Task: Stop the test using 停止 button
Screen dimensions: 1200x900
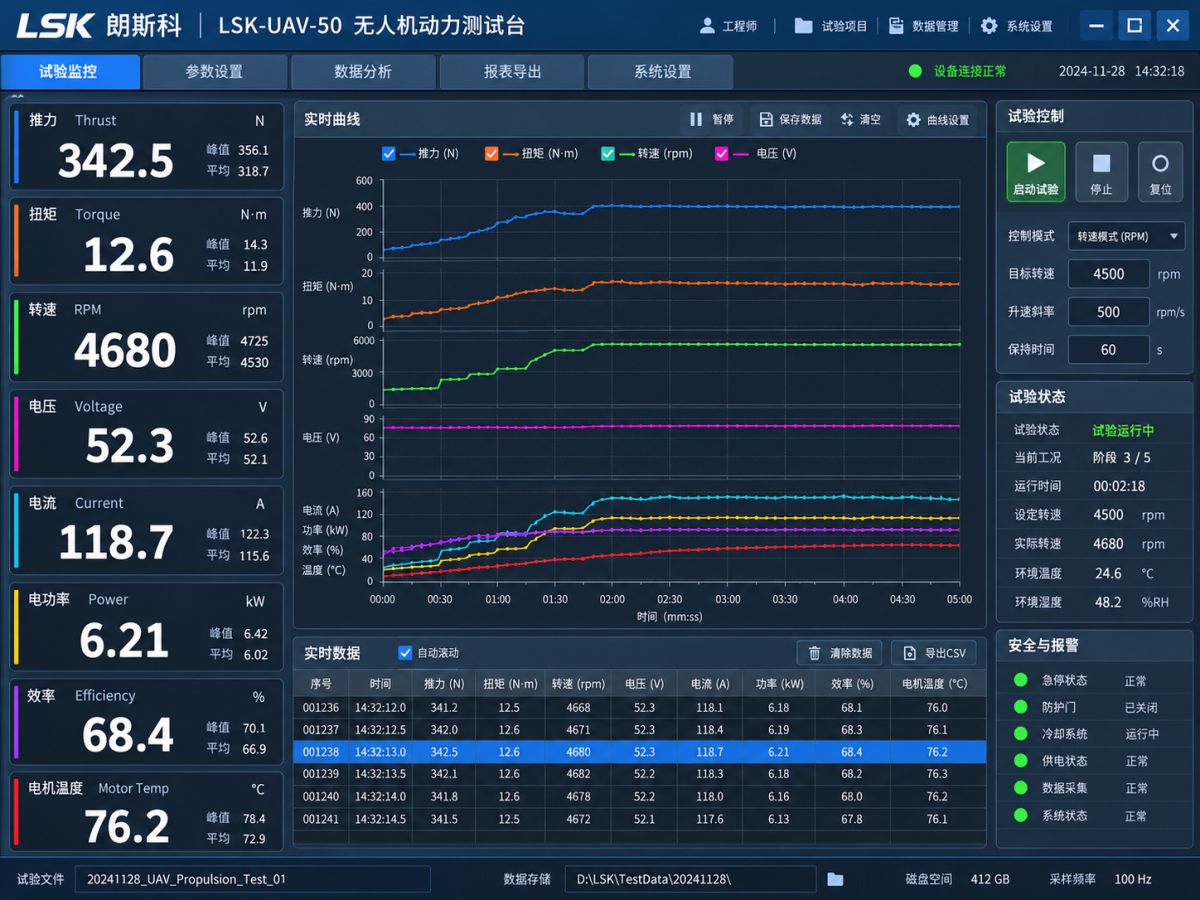Action: 1101,171
